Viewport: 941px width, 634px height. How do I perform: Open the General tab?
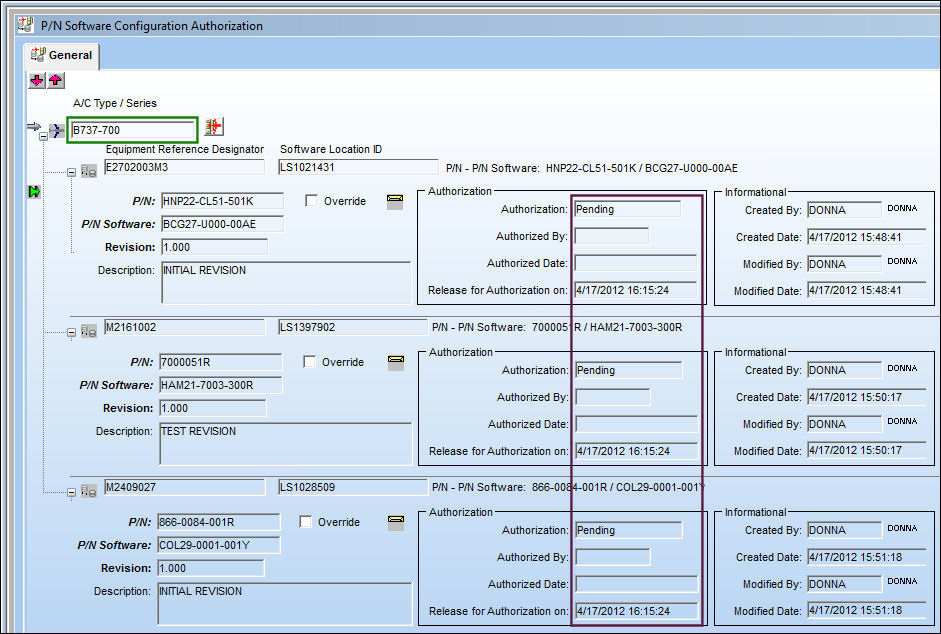click(62, 55)
